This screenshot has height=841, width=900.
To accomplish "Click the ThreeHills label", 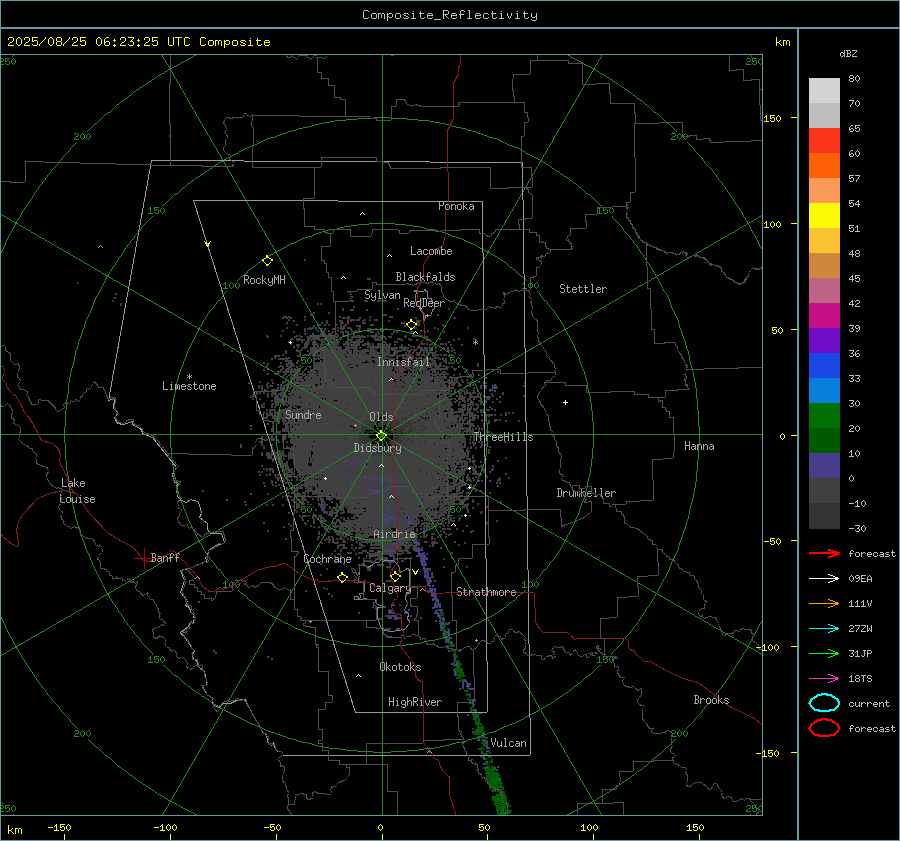I will 503,437.
